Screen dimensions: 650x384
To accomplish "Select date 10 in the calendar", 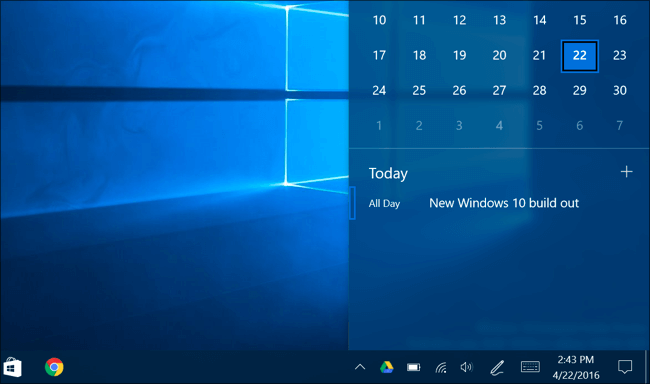I will pyautogui.click(x=379, y=20).
